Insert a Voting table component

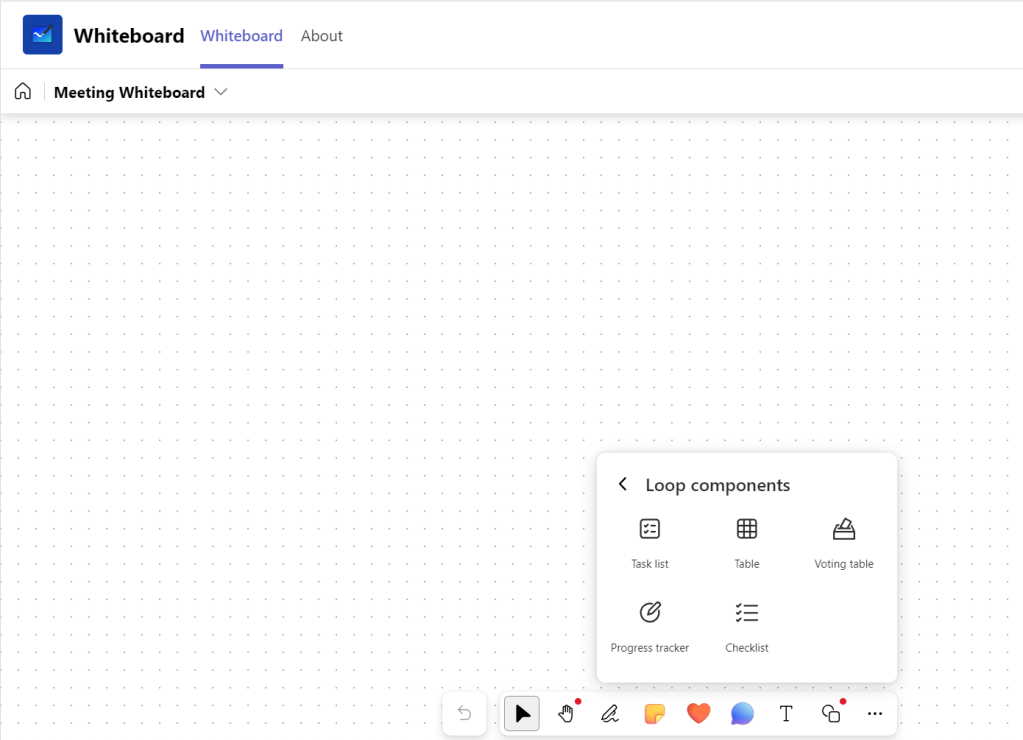click(x=844, y=543)
